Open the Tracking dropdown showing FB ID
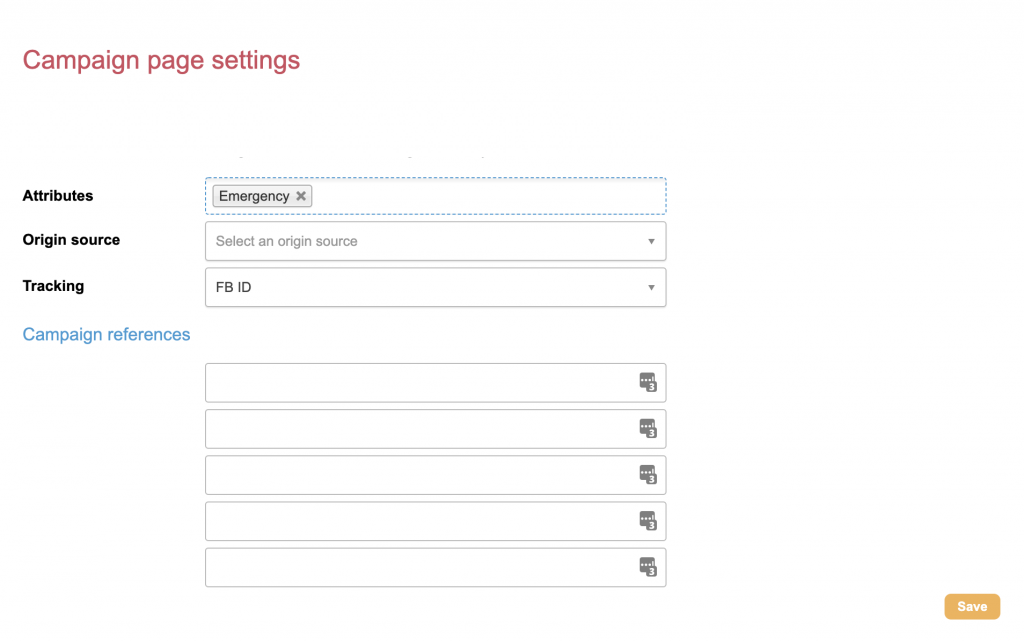1024x641 pixels. click(425, 287)
